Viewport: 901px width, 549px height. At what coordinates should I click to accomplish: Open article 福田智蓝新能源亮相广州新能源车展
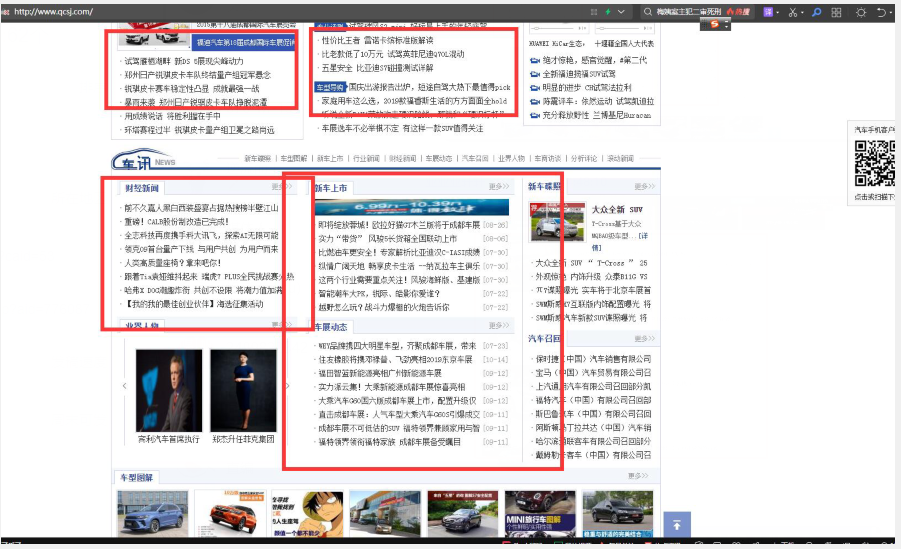(x=380, y=374)
